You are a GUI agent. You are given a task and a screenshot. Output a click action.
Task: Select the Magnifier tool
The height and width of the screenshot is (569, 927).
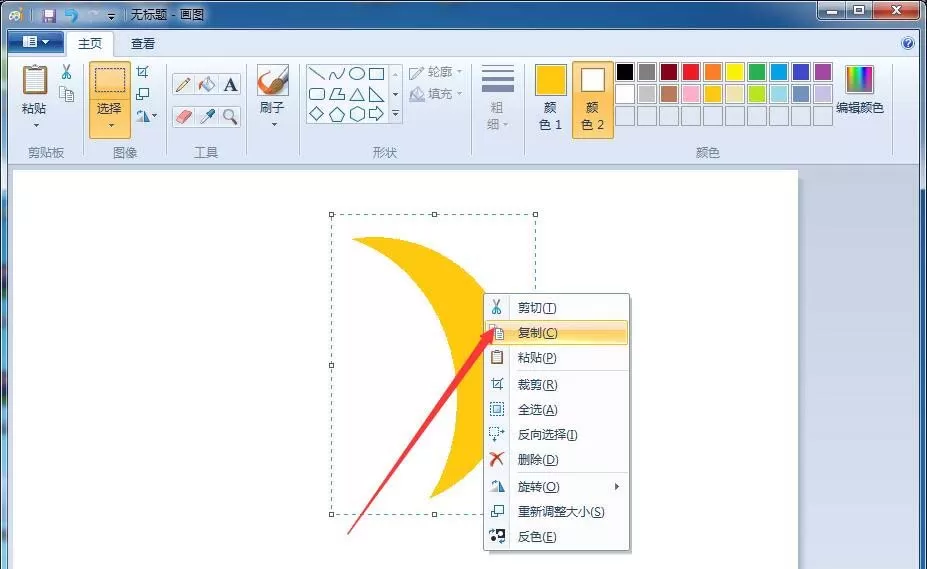[230, 117]
